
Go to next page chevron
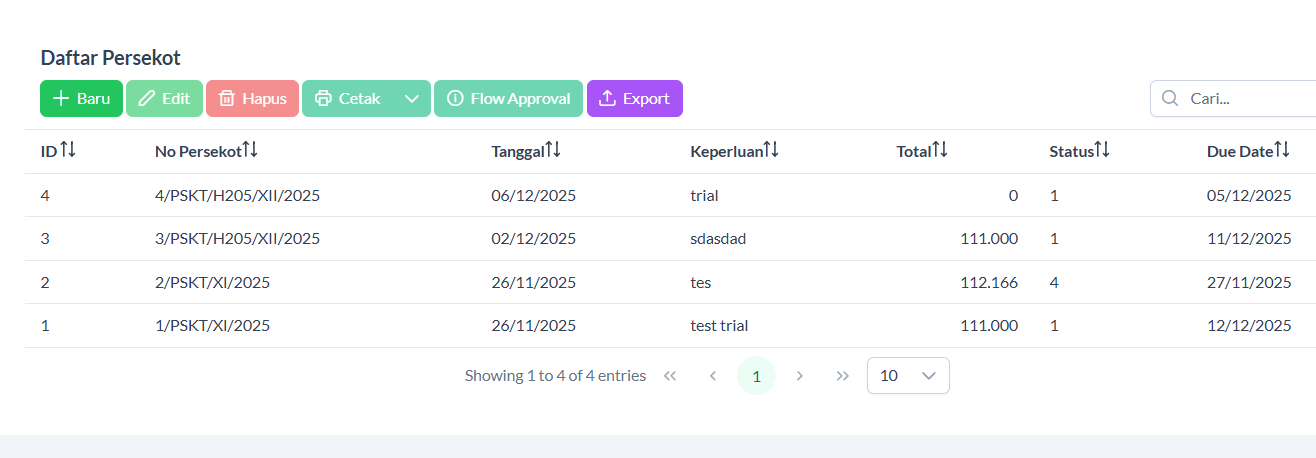click(800, 376)
